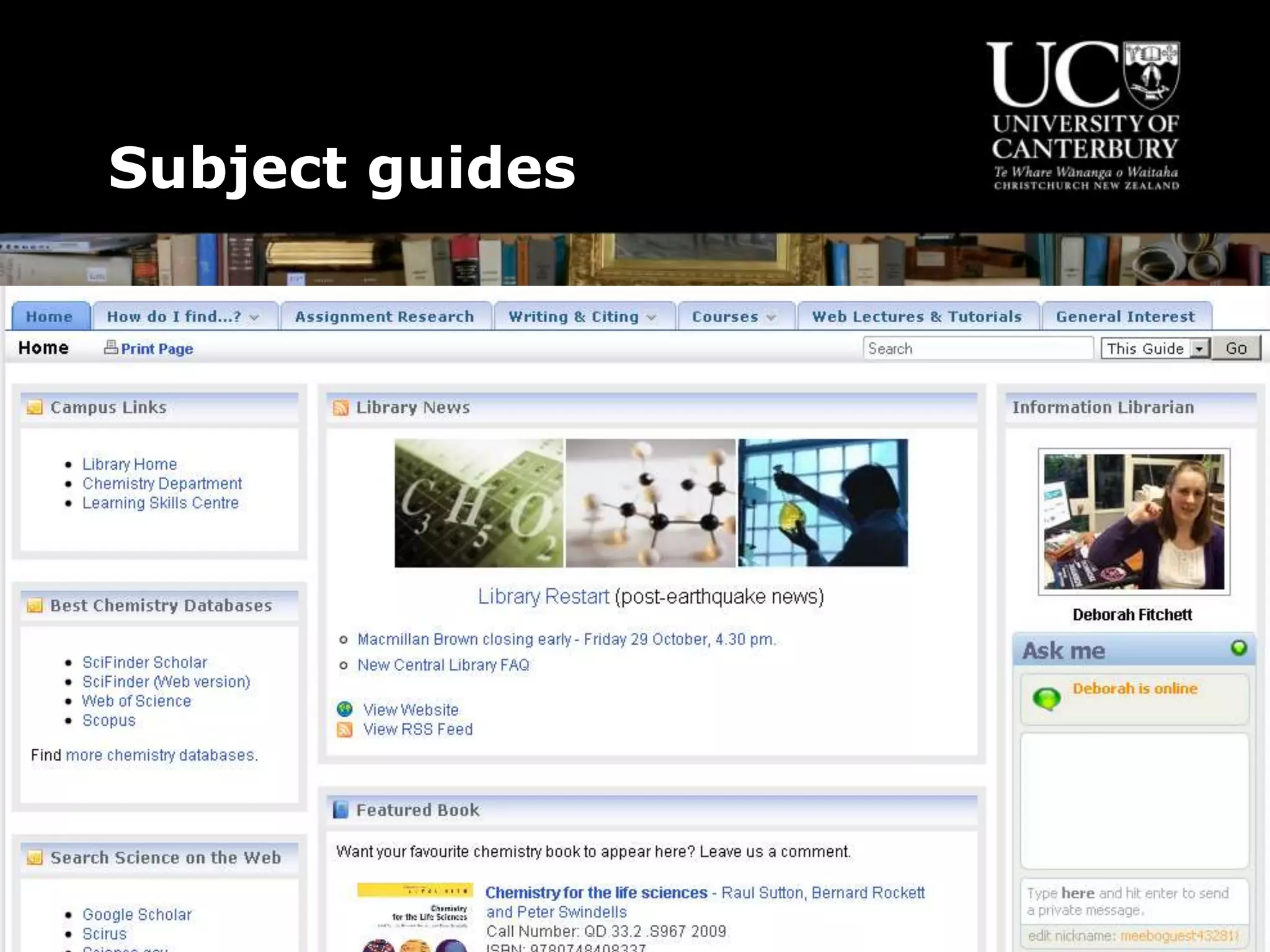This screenshot has width=1270, height=952.
Task: Click Deborah Fitchett's profile photo
Action: [x=1134, y=522]
